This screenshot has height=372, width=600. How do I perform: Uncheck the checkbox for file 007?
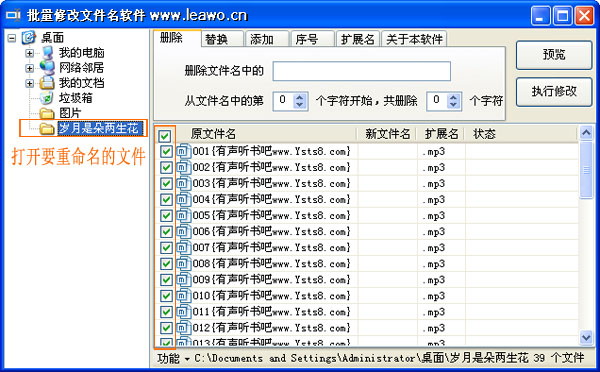click(166, 248)
